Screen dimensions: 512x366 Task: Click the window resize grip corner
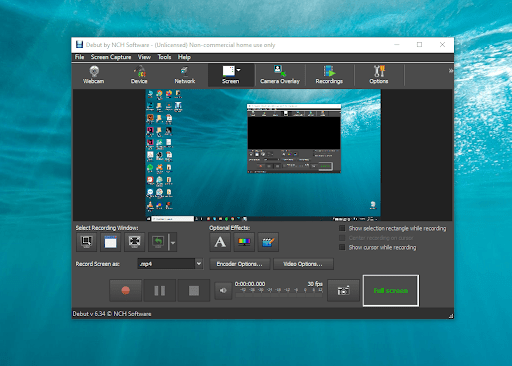451,316
